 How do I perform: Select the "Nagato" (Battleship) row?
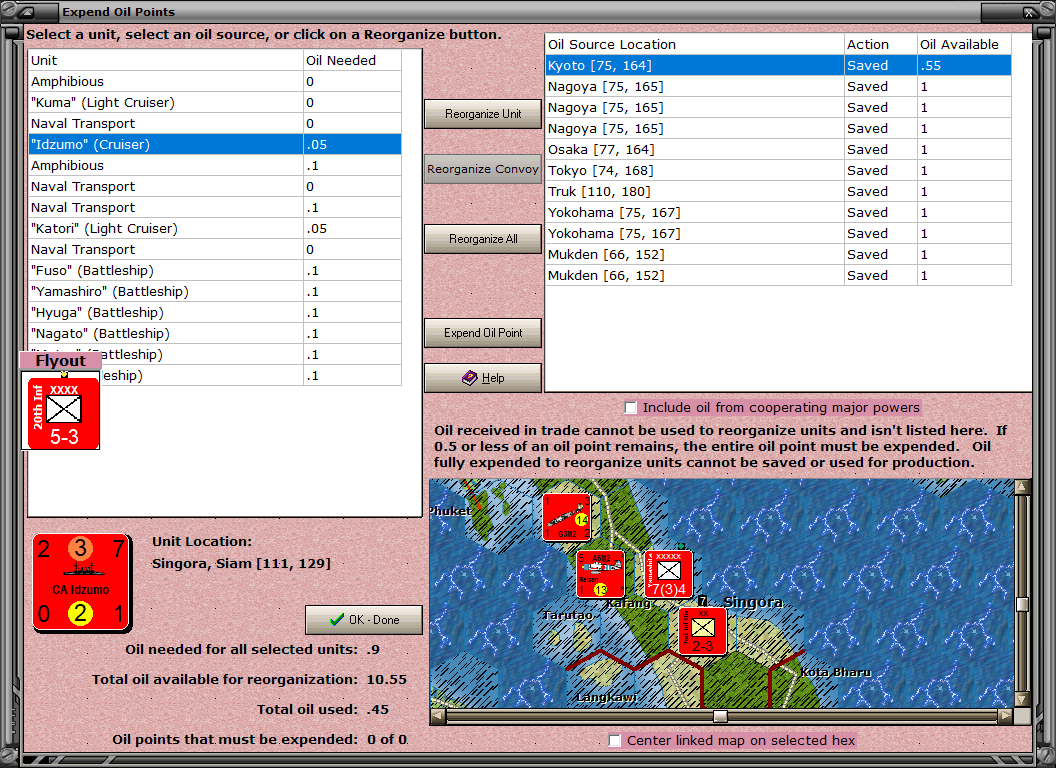click(x=215, y=333)
